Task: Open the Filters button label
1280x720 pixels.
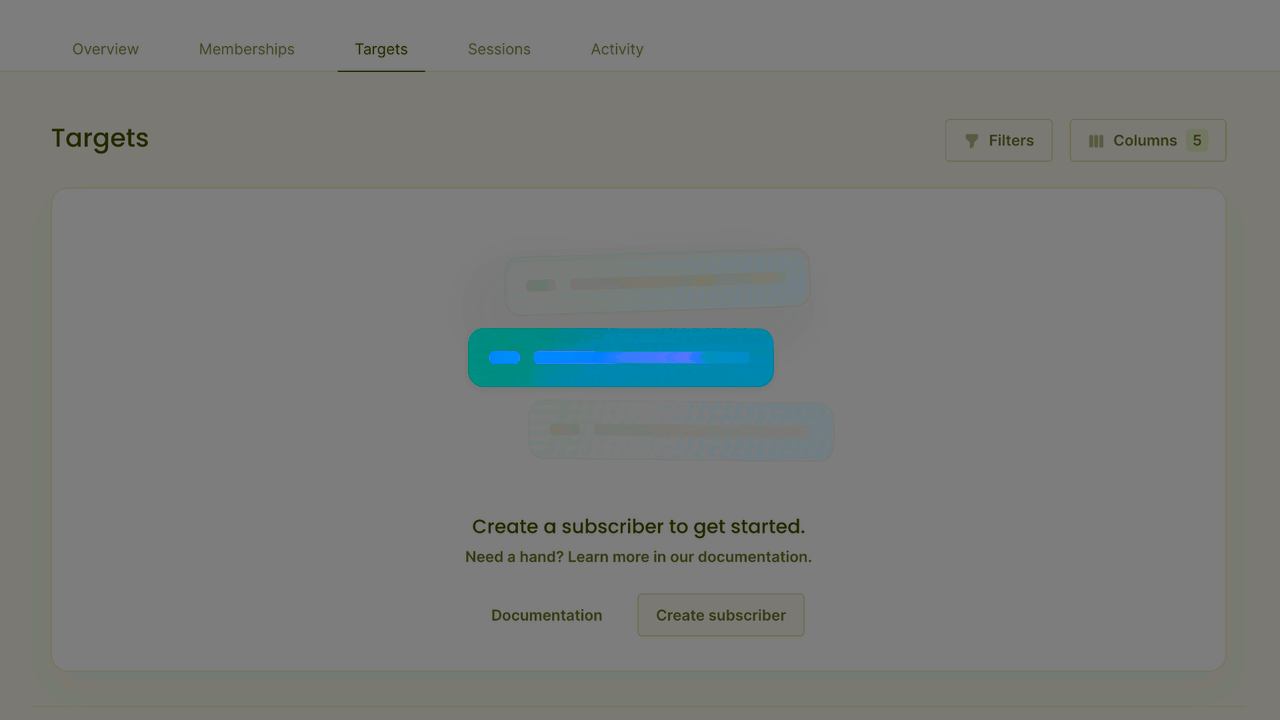Action: click(x=1011, y=141)
